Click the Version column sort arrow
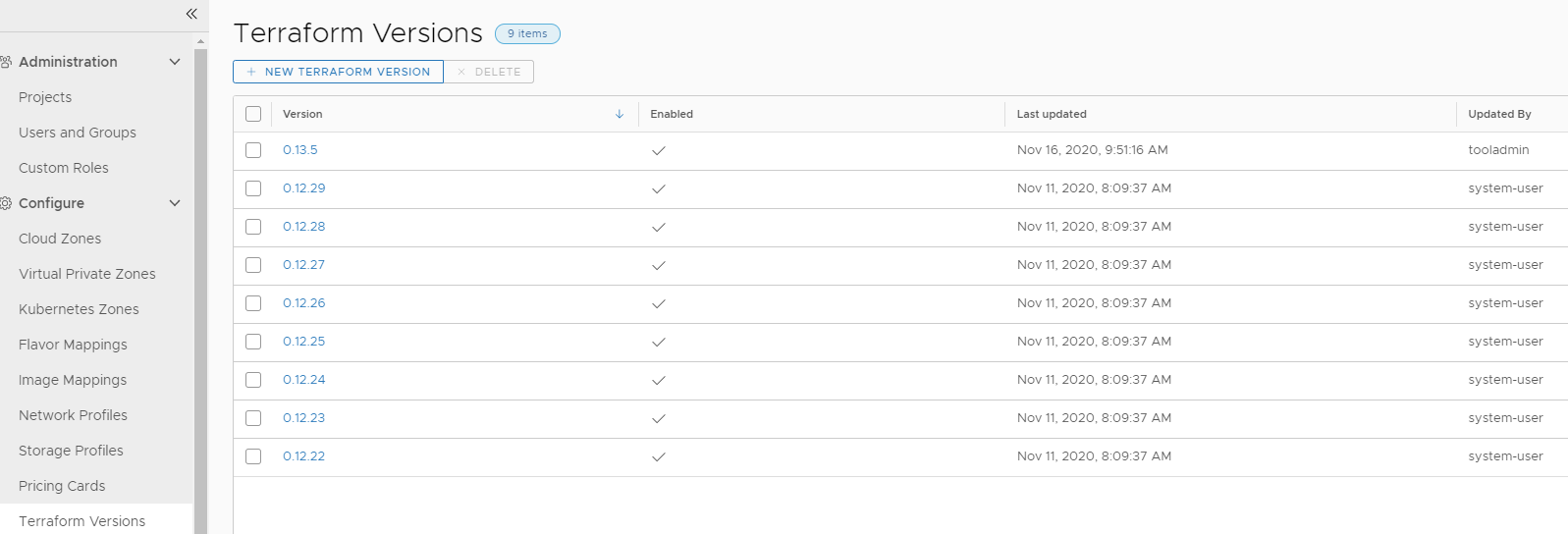 (620, 114)
